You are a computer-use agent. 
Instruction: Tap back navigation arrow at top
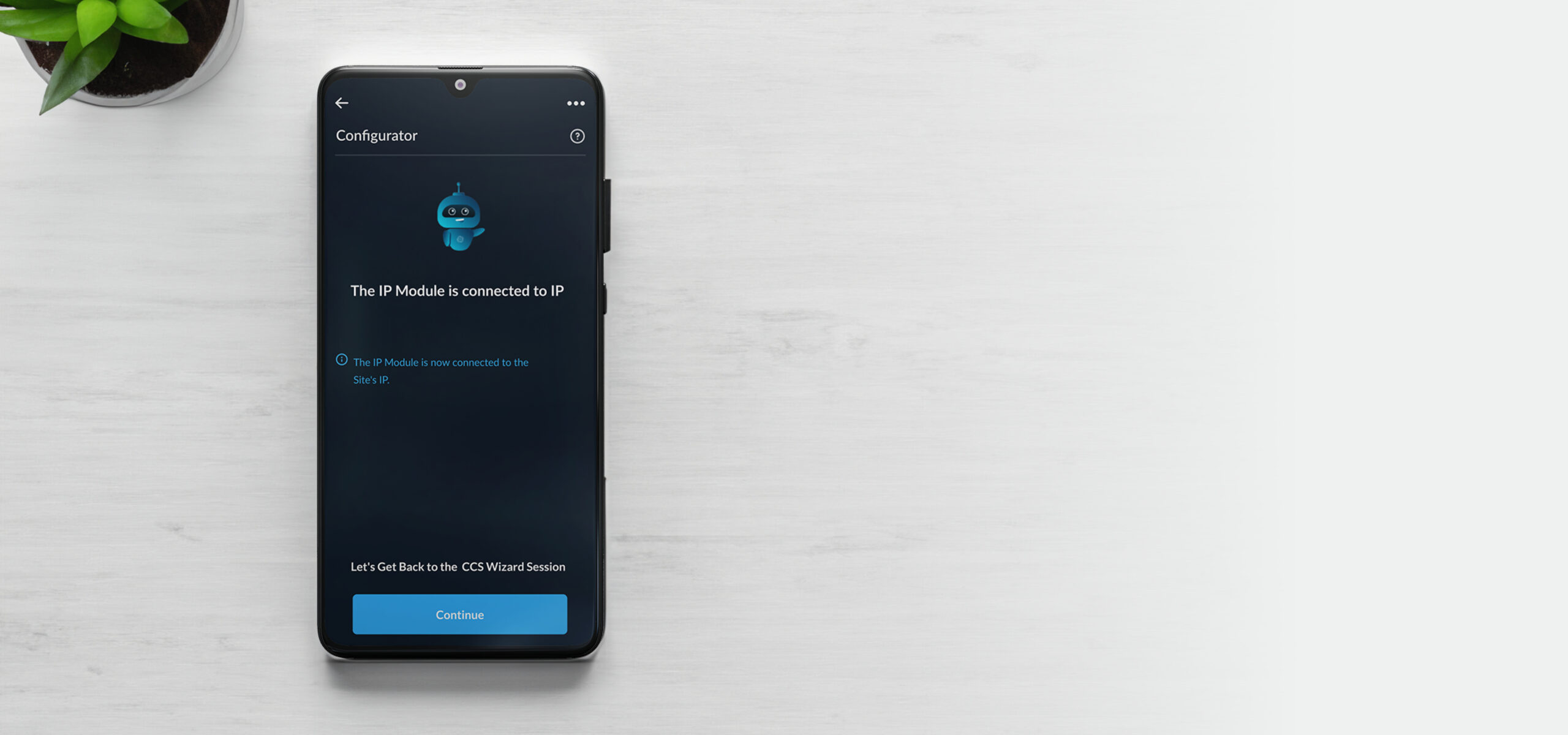(x=342, y=103)
